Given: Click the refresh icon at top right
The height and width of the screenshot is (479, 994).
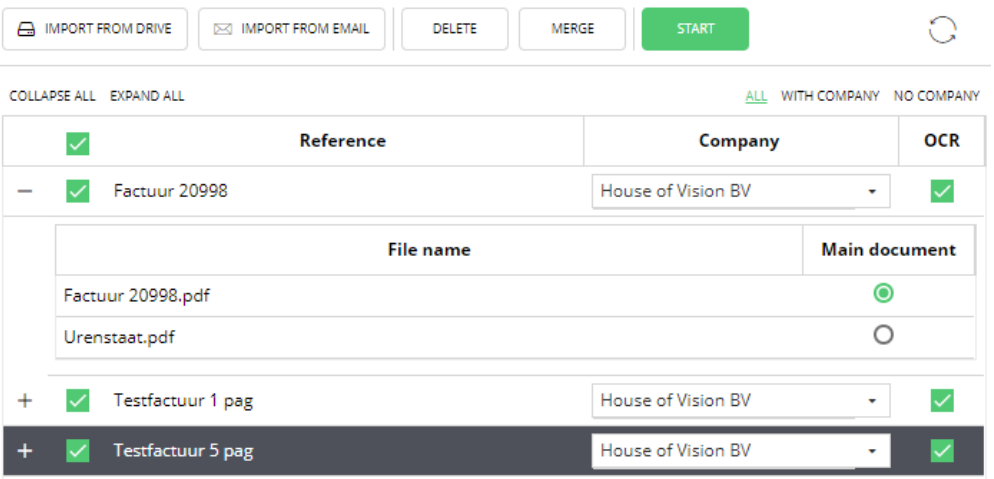Looking at the screenshot, I should [942, 30].
